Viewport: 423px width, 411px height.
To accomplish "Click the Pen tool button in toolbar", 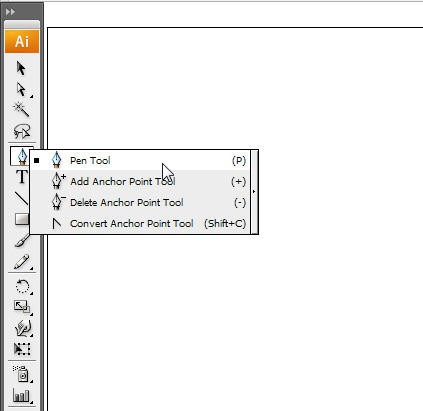I will point(21,156).
